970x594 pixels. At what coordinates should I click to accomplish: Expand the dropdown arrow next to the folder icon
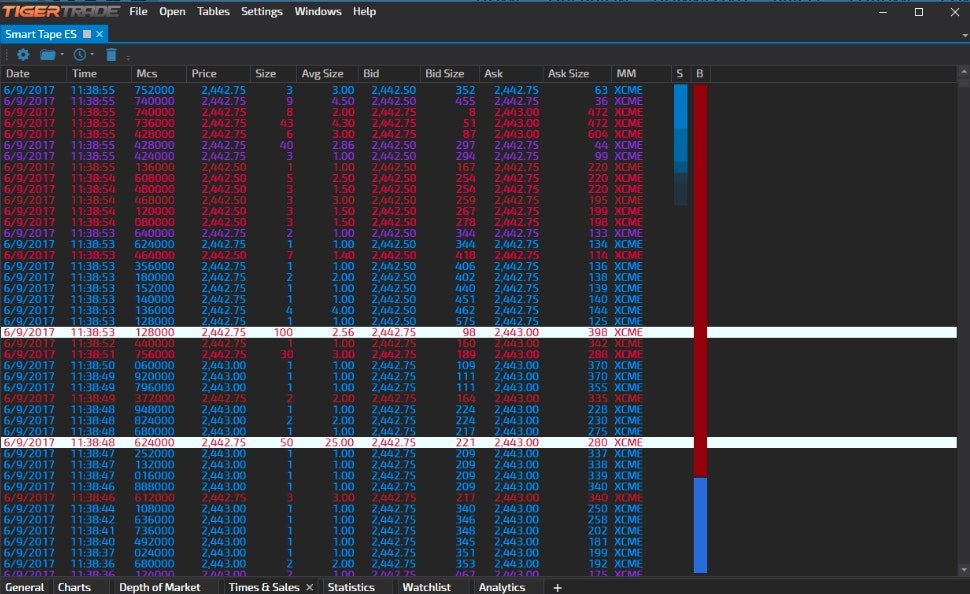61,56
